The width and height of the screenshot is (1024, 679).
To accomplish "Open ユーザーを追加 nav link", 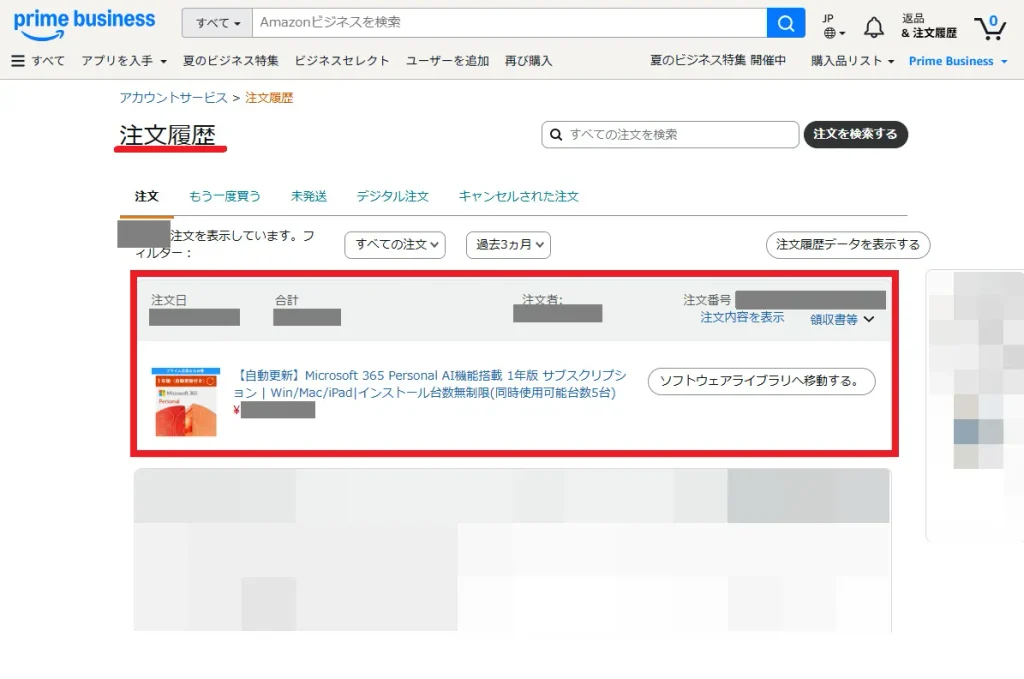I will pyautogui.click(x=447, y=61).
